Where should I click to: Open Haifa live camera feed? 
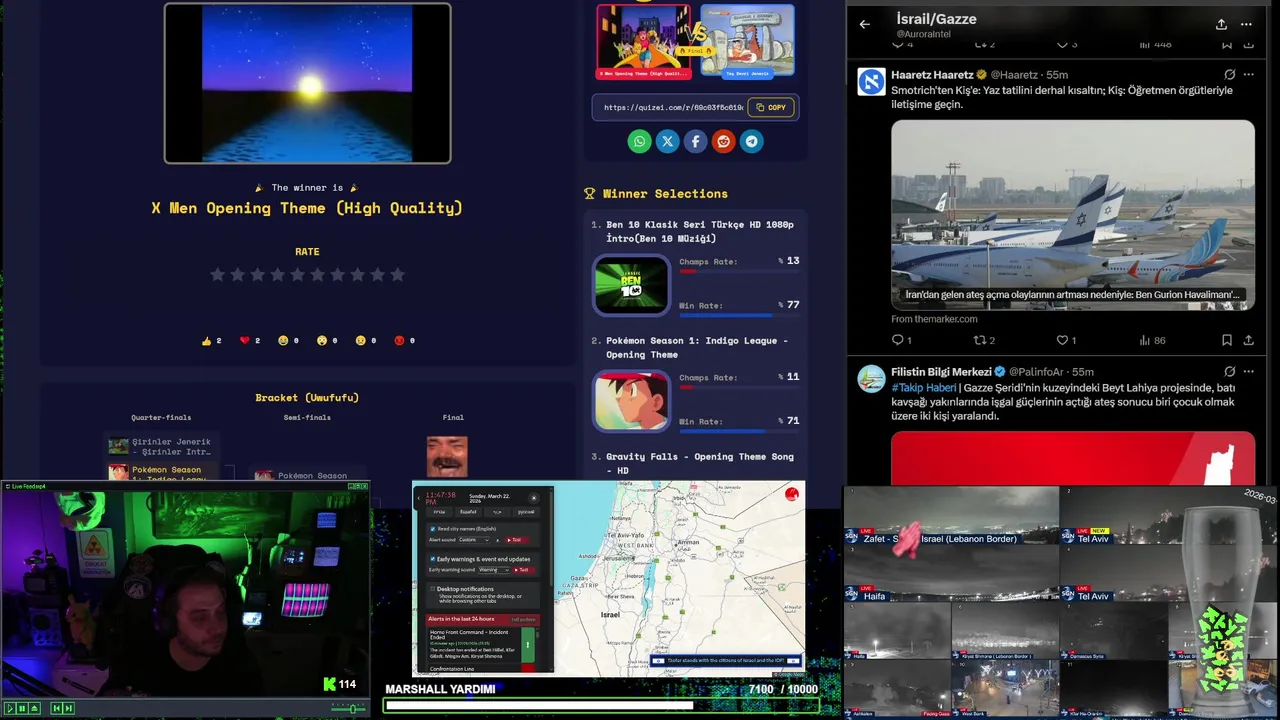(x=951, y=574)
